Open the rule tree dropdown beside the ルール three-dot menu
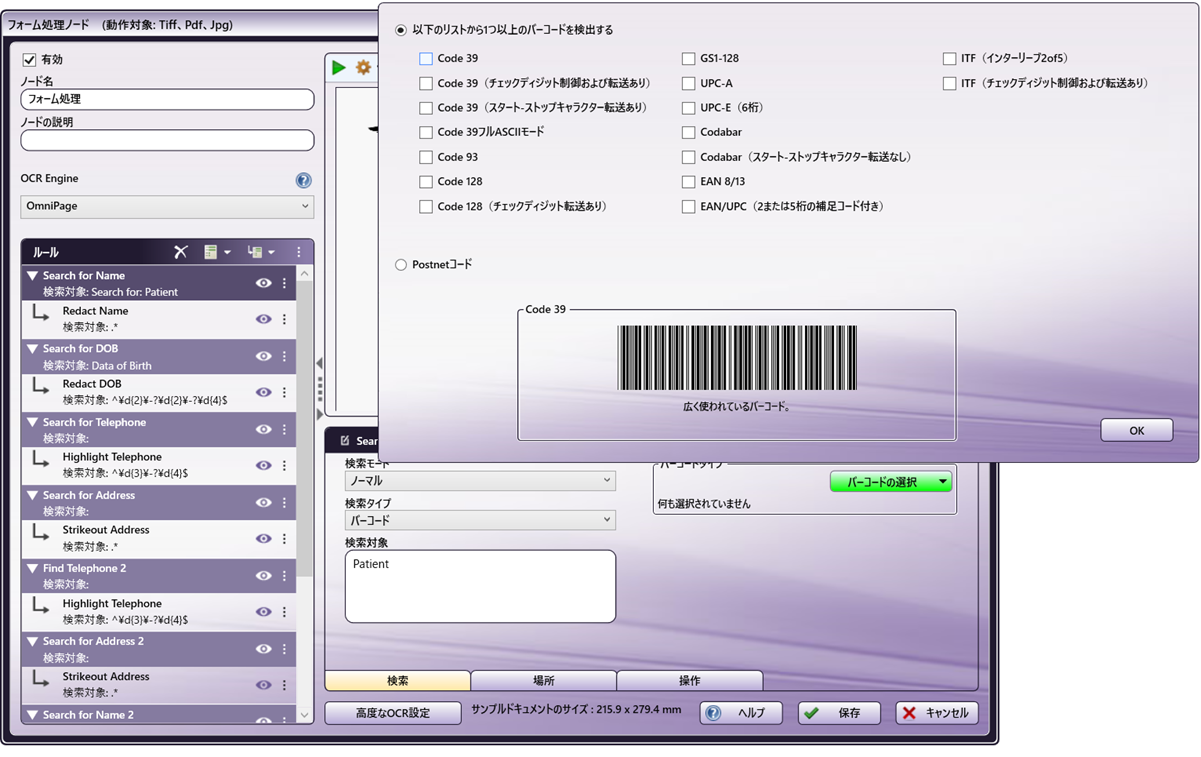 [260, 252]
